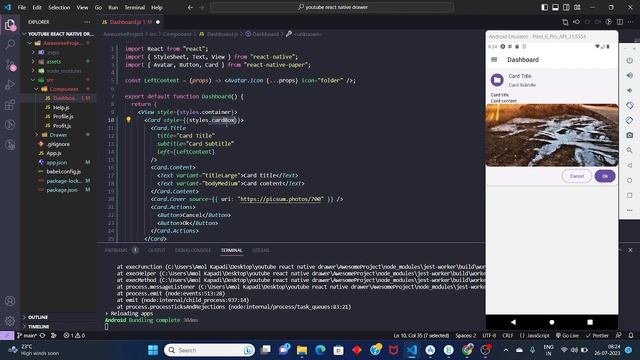
Task: Open the Search view in activity bar
Action: (10, 44)
